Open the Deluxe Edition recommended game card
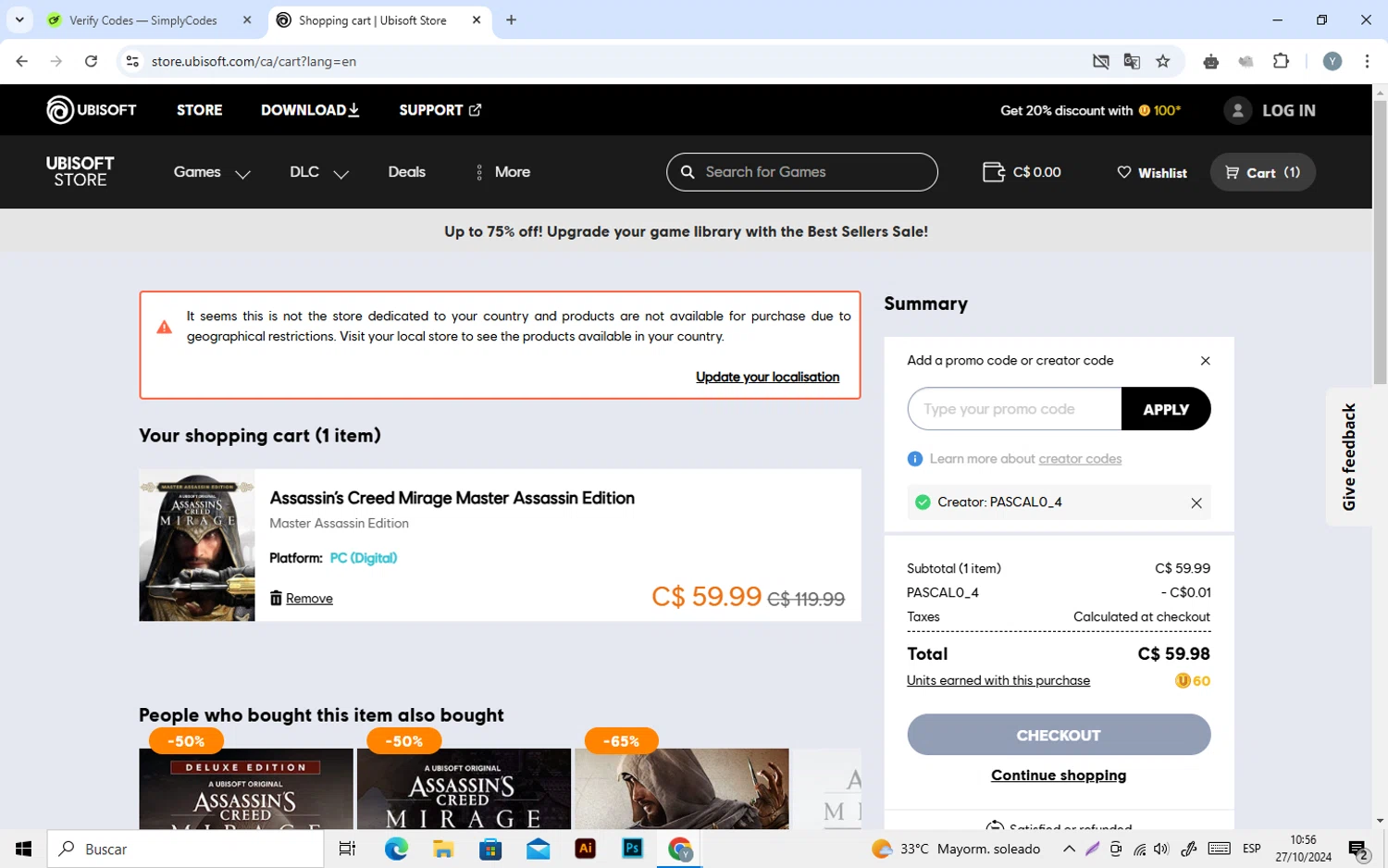Screen dimensions: 1388x868 click(246, 788)
